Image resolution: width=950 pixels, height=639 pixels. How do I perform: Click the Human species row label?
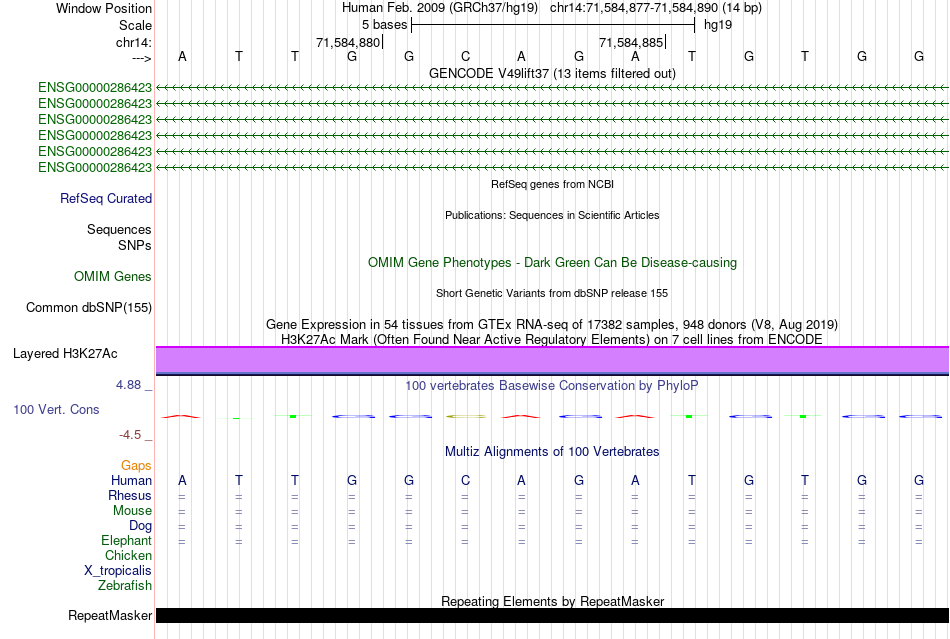[131, 480]
